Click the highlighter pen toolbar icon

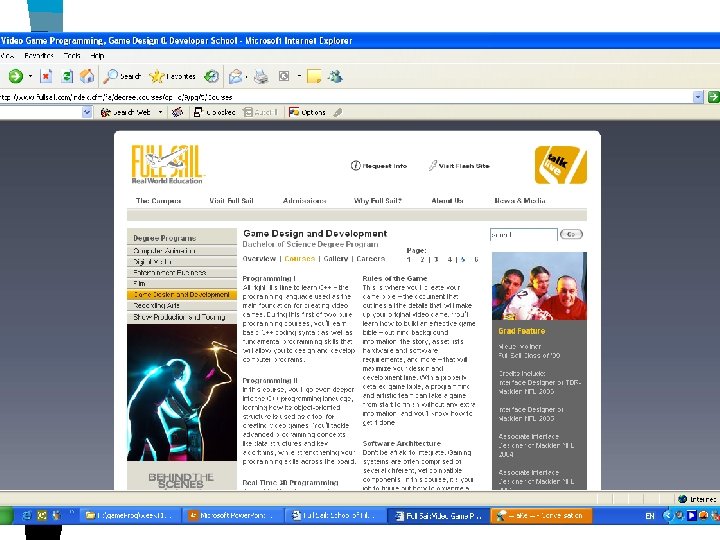(x=338, y=112)
